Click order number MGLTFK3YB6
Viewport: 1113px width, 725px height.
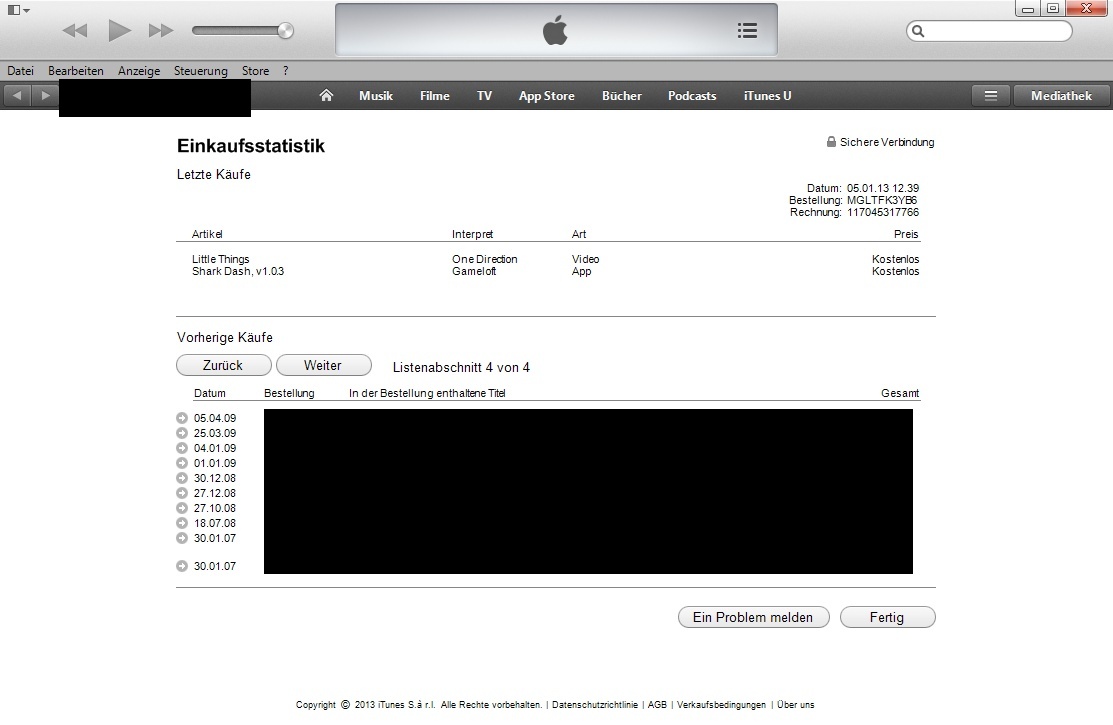(882, 200)
